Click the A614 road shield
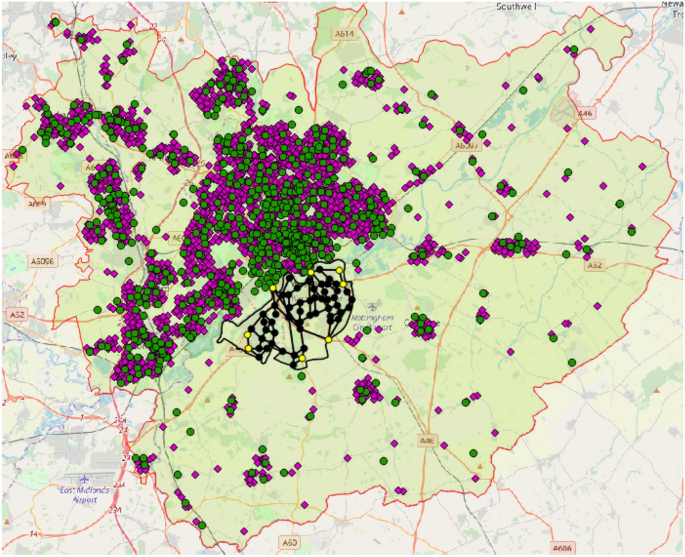The width and height of the screenshot is (685, 557). [x=344, y=34]
